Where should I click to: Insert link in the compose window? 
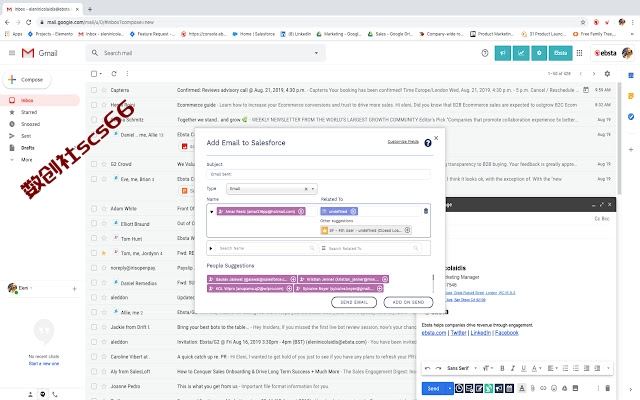click(543, 388)
